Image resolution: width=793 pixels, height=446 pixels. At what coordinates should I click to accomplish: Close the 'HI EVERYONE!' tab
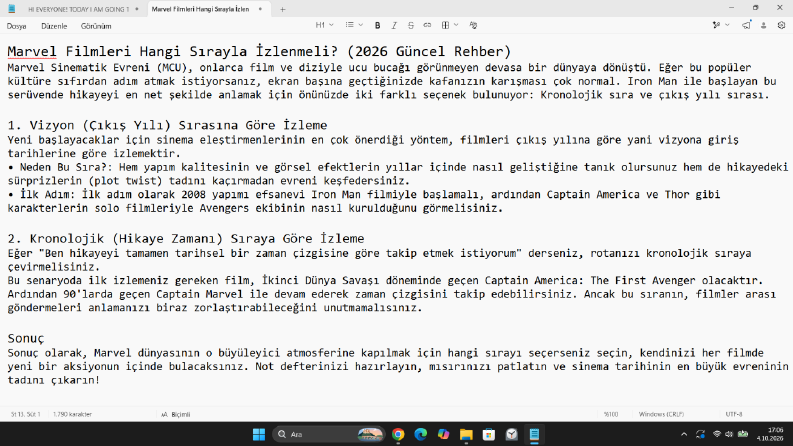(x=137, y=9)
